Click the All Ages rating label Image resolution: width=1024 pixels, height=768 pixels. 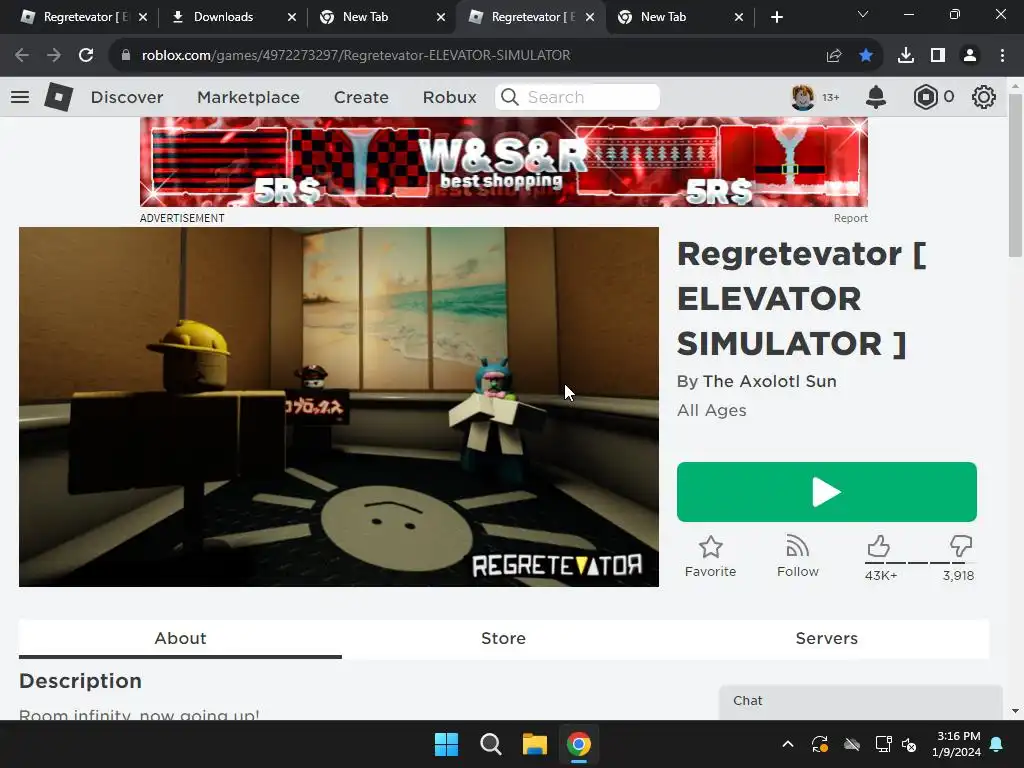click(712, 410)
